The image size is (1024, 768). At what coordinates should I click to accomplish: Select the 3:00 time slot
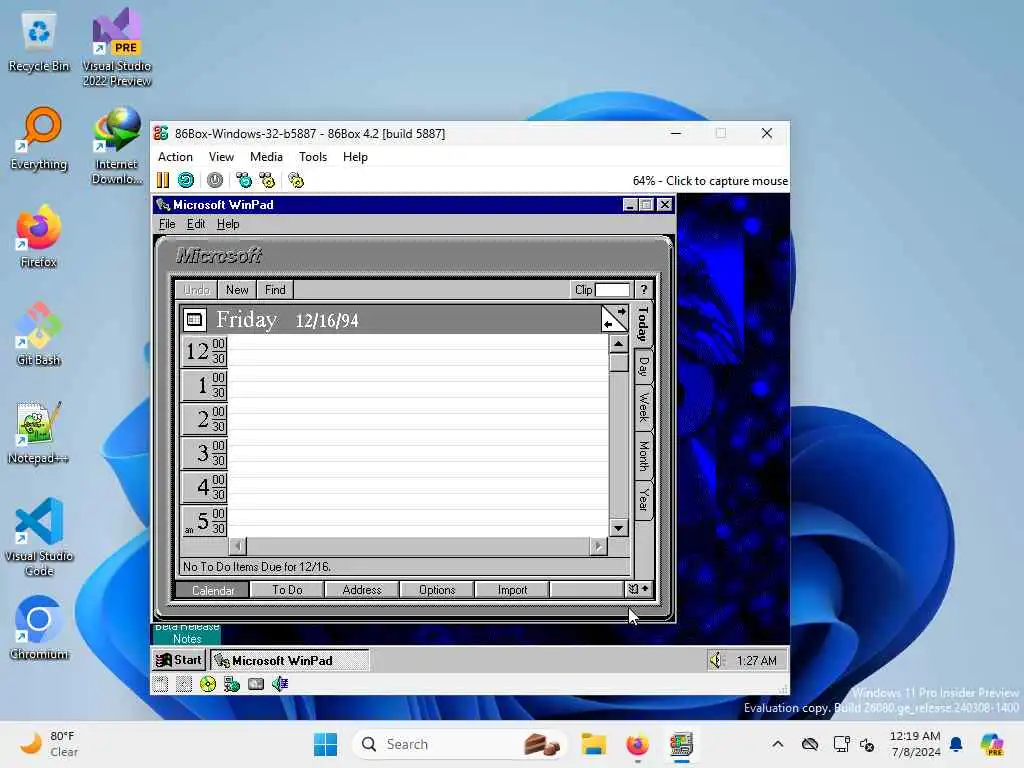(x=417, y=445)
